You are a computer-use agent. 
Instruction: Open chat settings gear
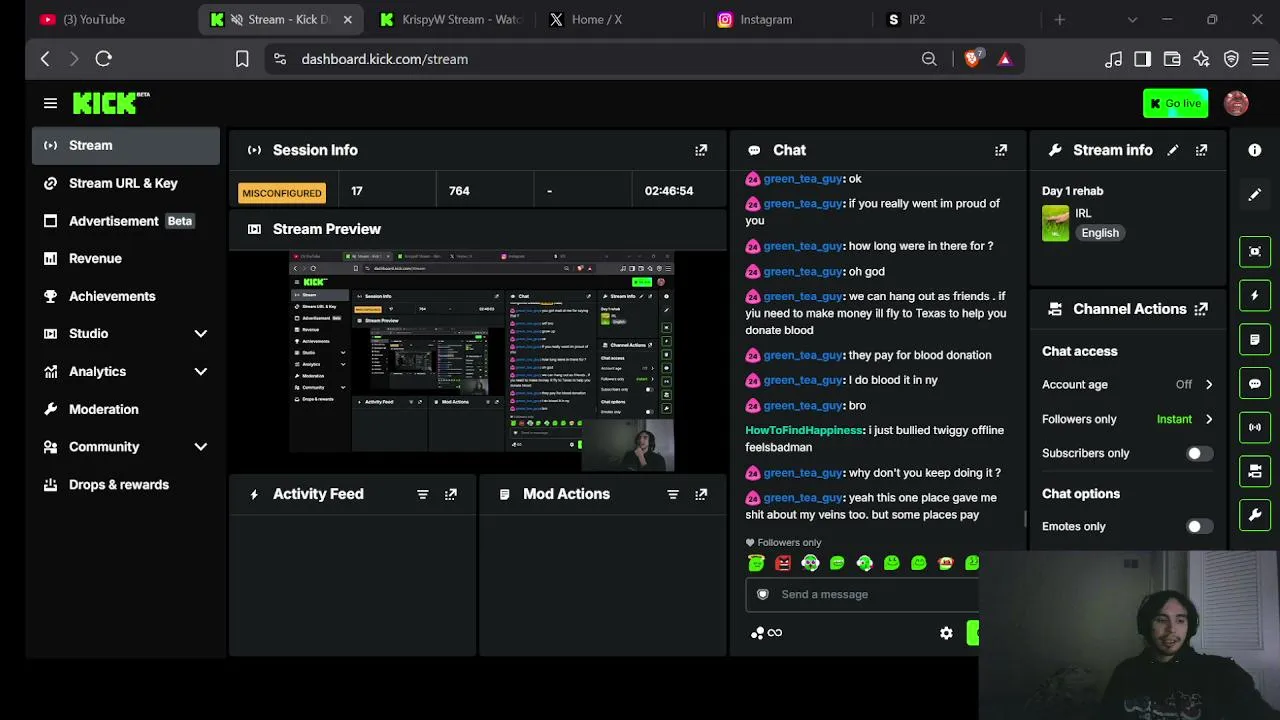tap(946, 633)
